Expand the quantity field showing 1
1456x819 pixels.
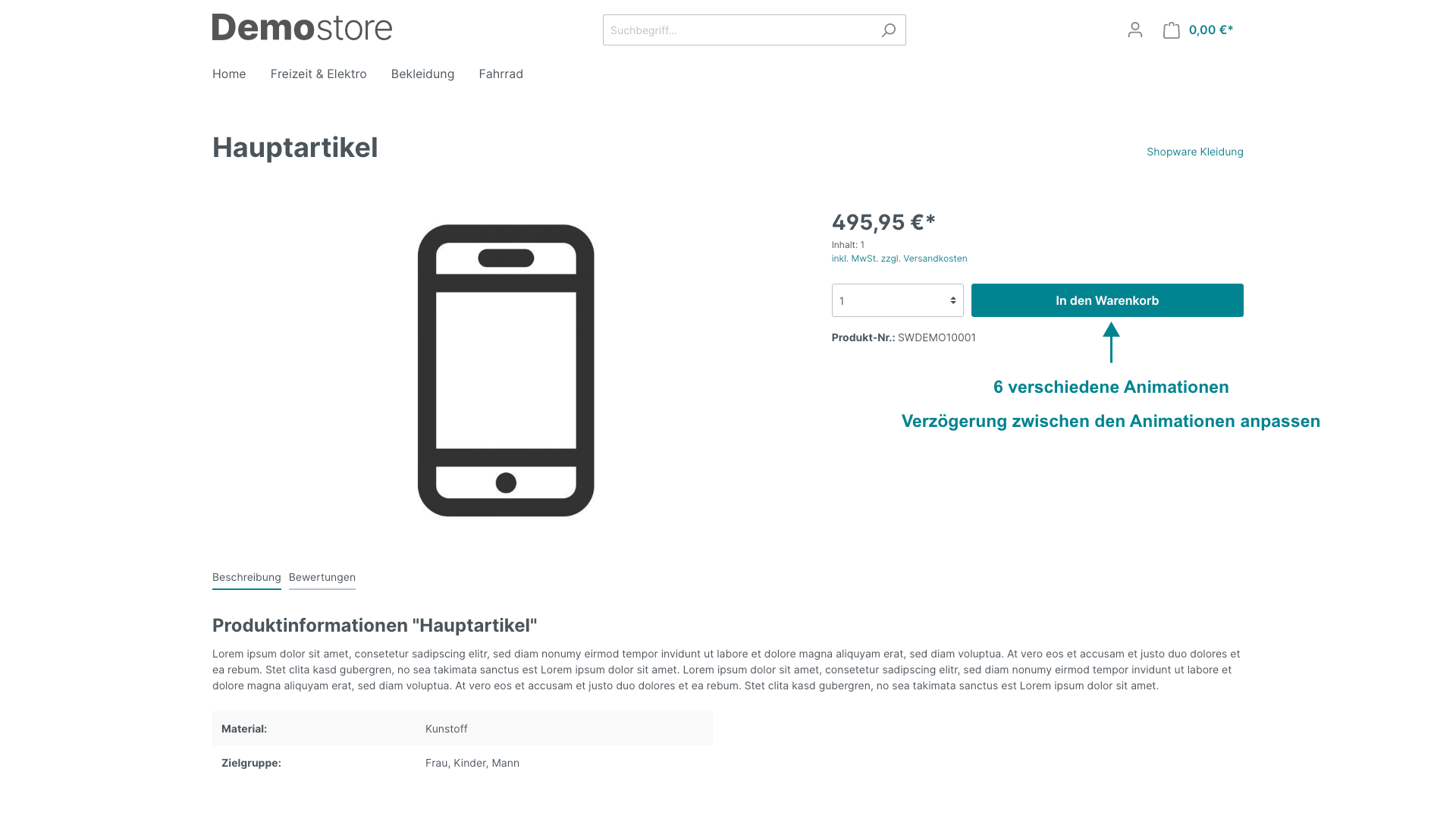[x=897, y=300]
